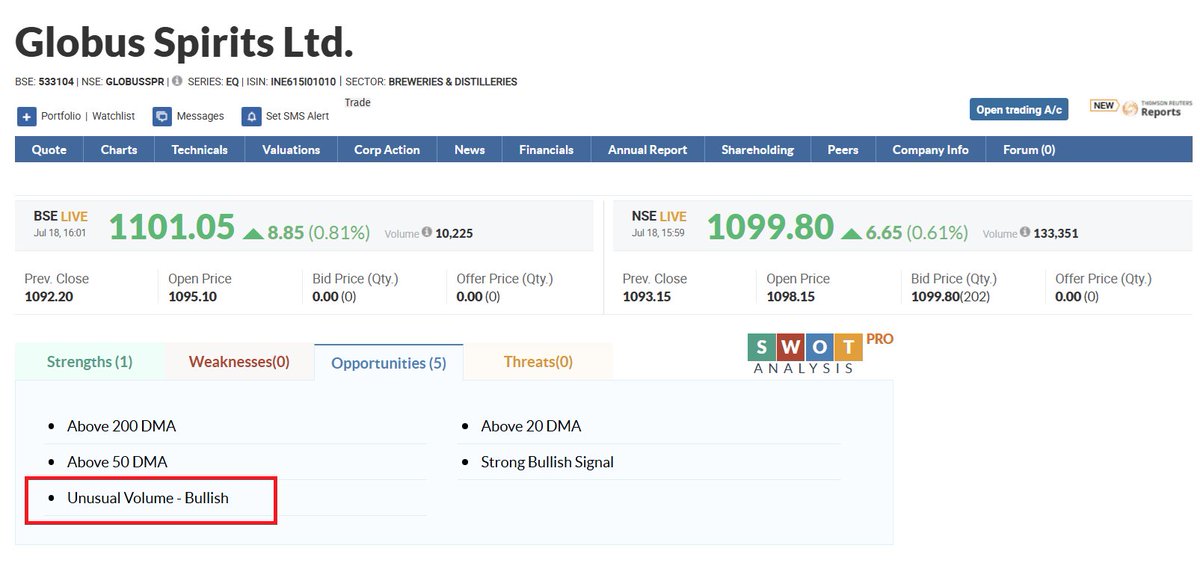This screenshot has width=1200, height=566.
Task: Open the Peers tab
Action: (x=843, y=150)
